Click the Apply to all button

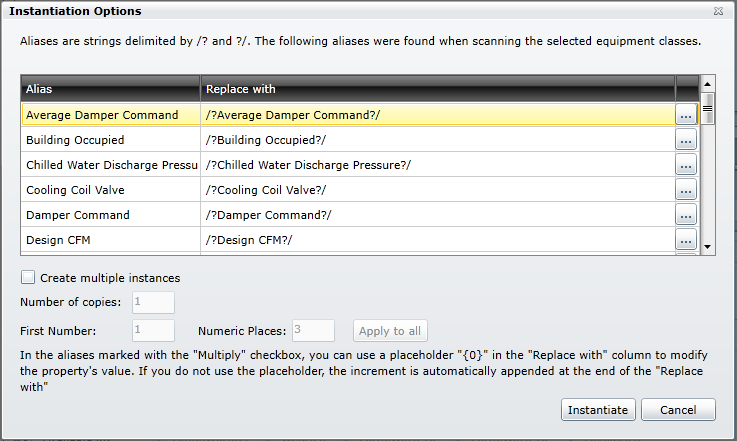tap(390, 331)
